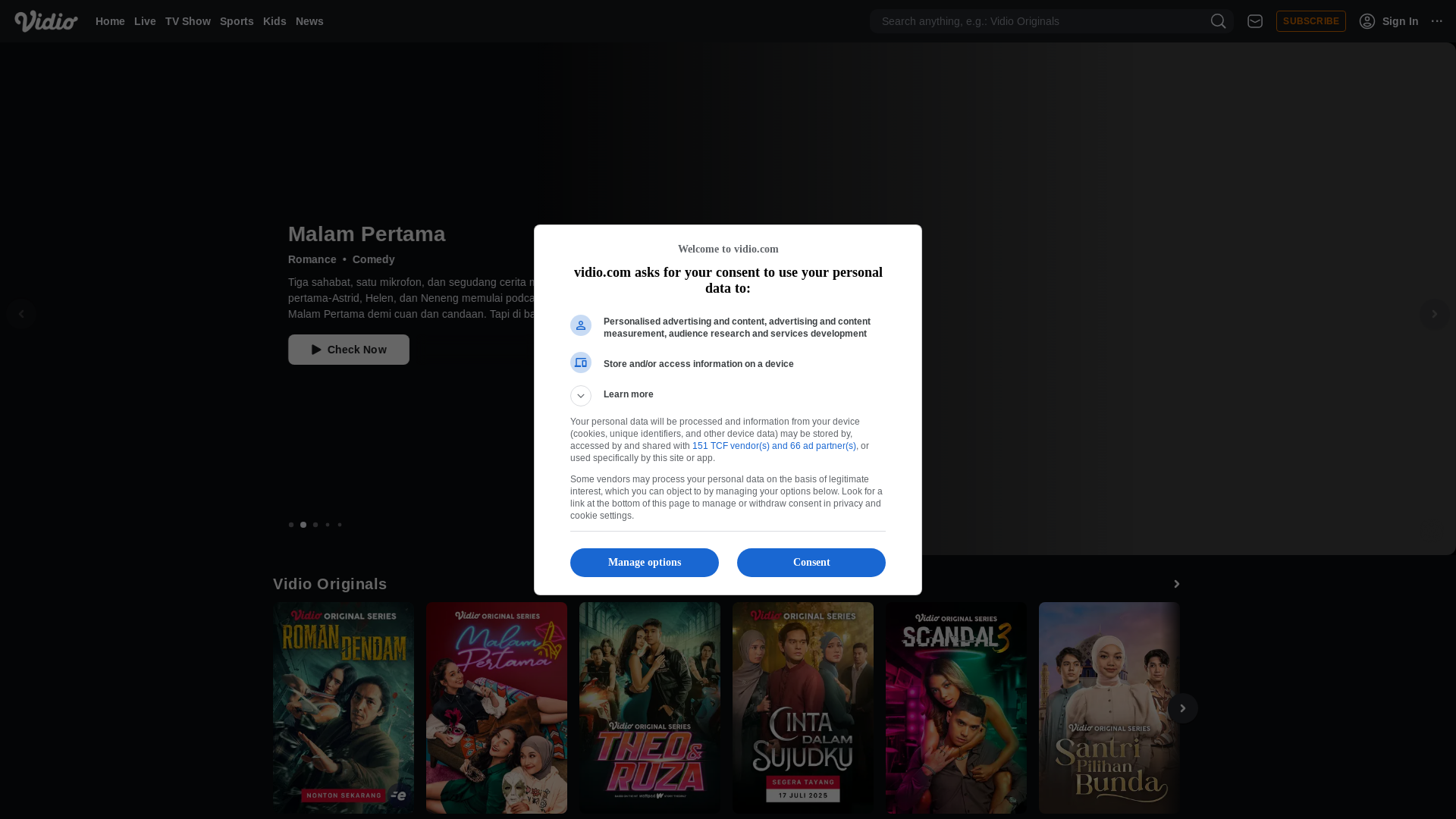Select third carousel indicator dot
The width and height of the screenshot is (1456, 819).
click(x=315, y=525)
